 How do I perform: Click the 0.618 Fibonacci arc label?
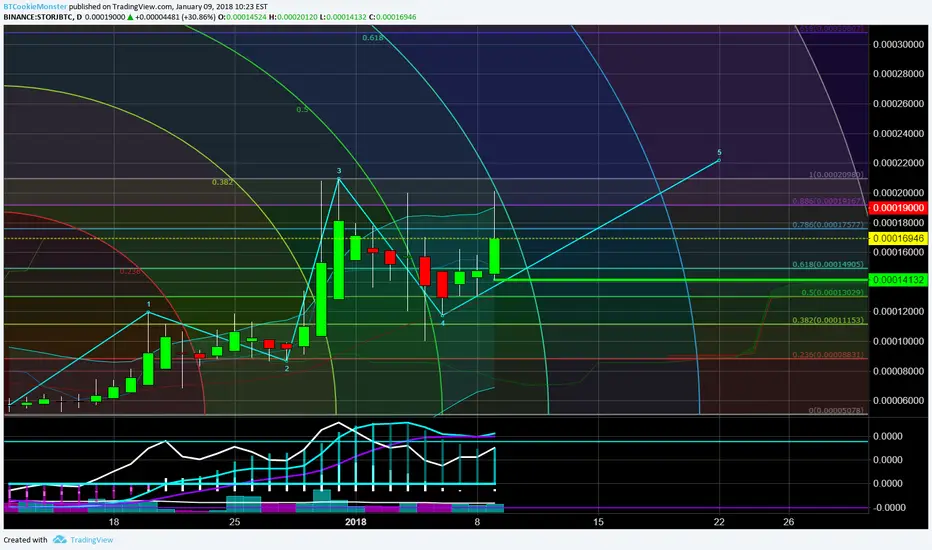tap(373, 37)
